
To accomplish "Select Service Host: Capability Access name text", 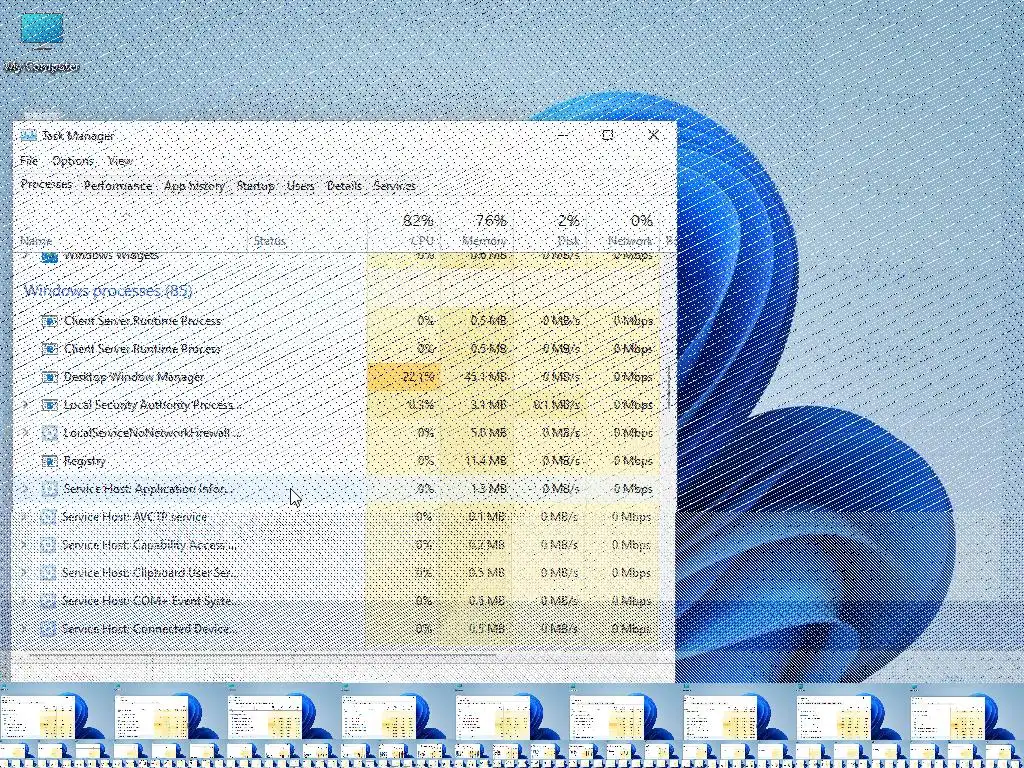I will coord(150,545).
